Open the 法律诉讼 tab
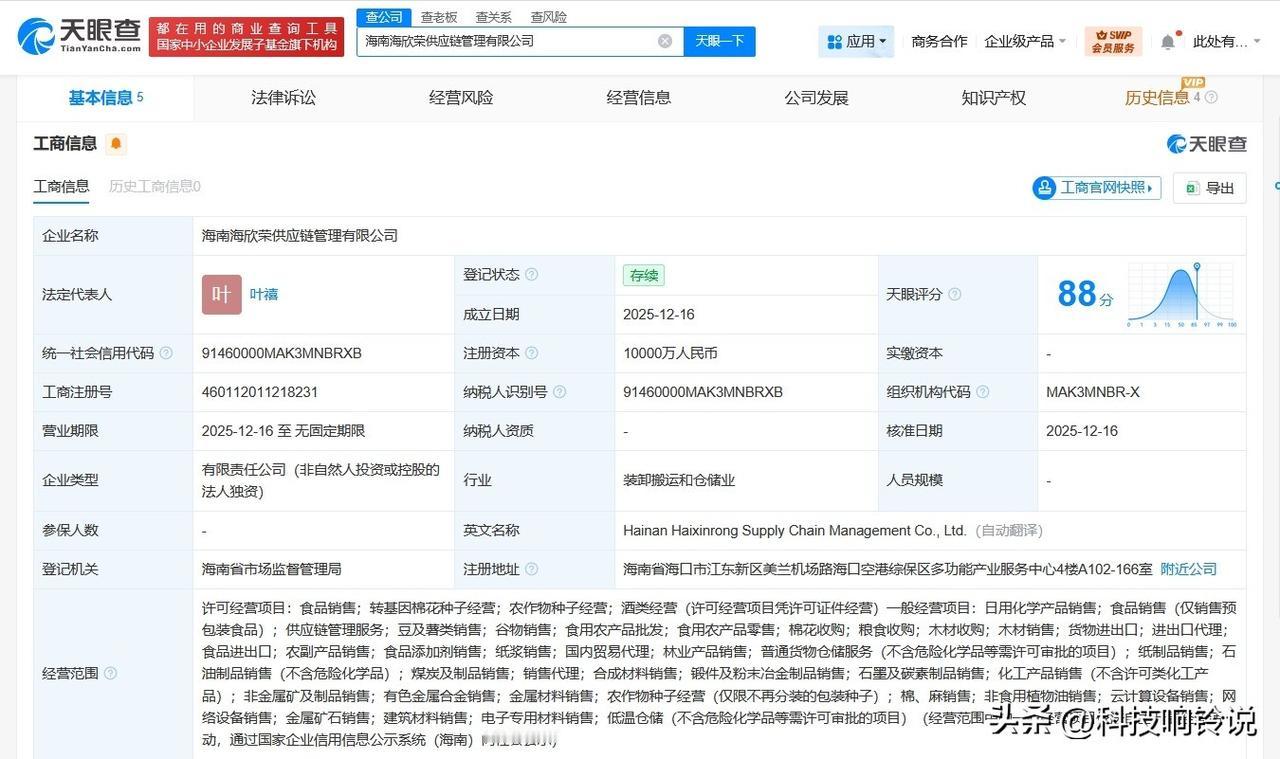This screenshot has width=1280, height=759. tap(283, 97)
